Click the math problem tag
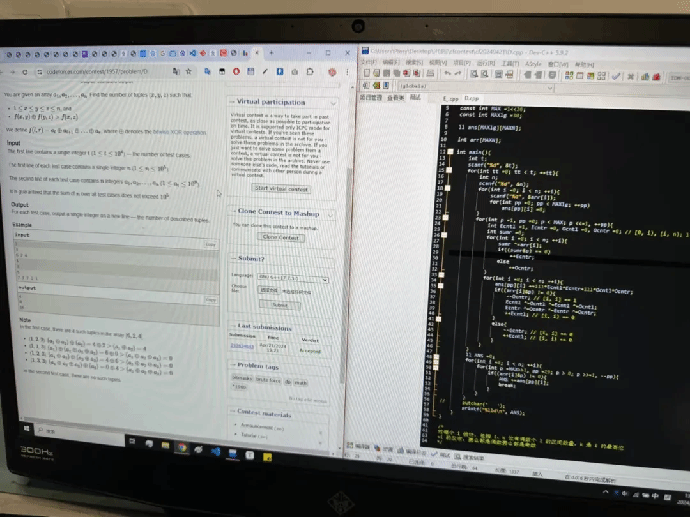The width and height of the screenshot is (690, 518). 301,382
